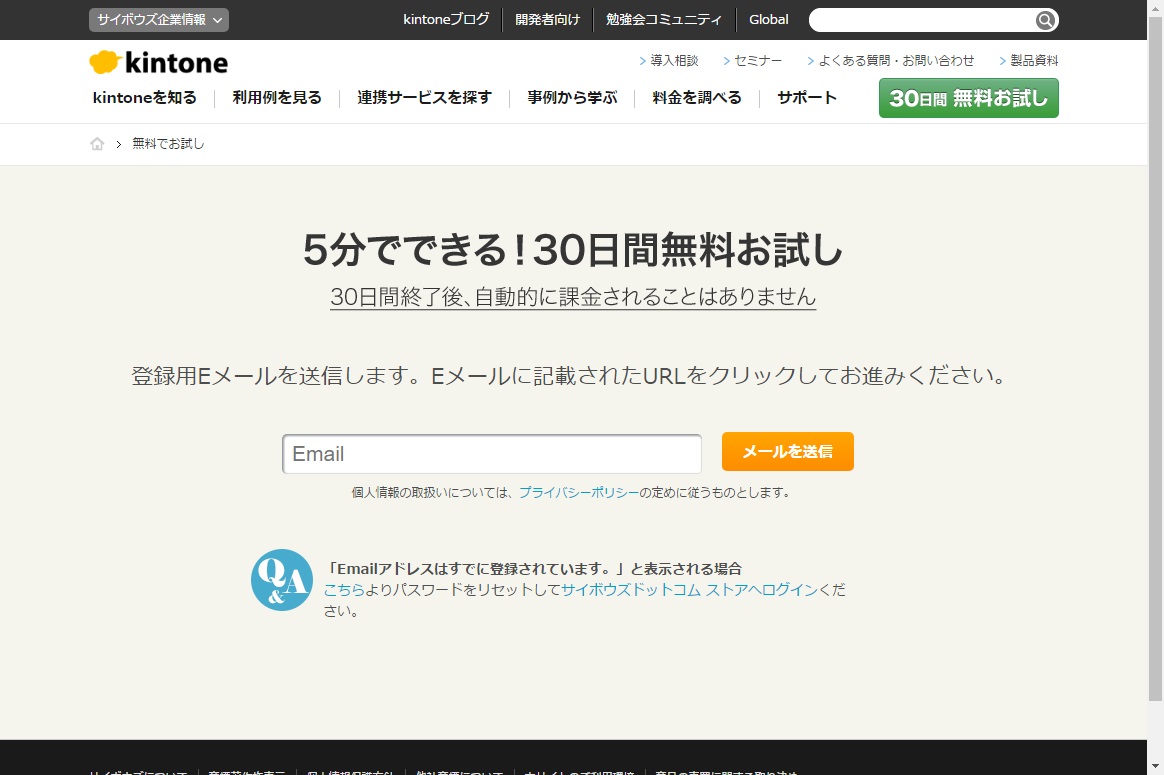Click メールを送信 orange button
This screenshot has height=775, width=1164.
788,451
